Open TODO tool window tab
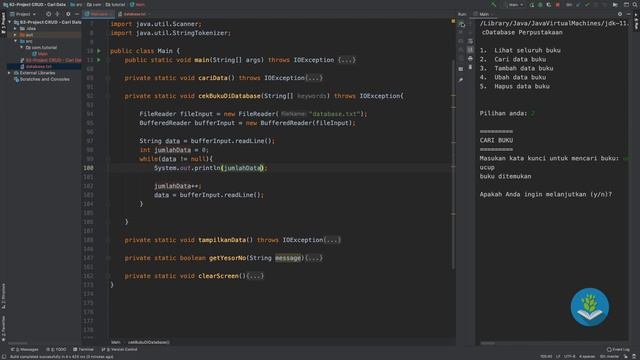The image size is (640, 360). [x=56, y=349]
